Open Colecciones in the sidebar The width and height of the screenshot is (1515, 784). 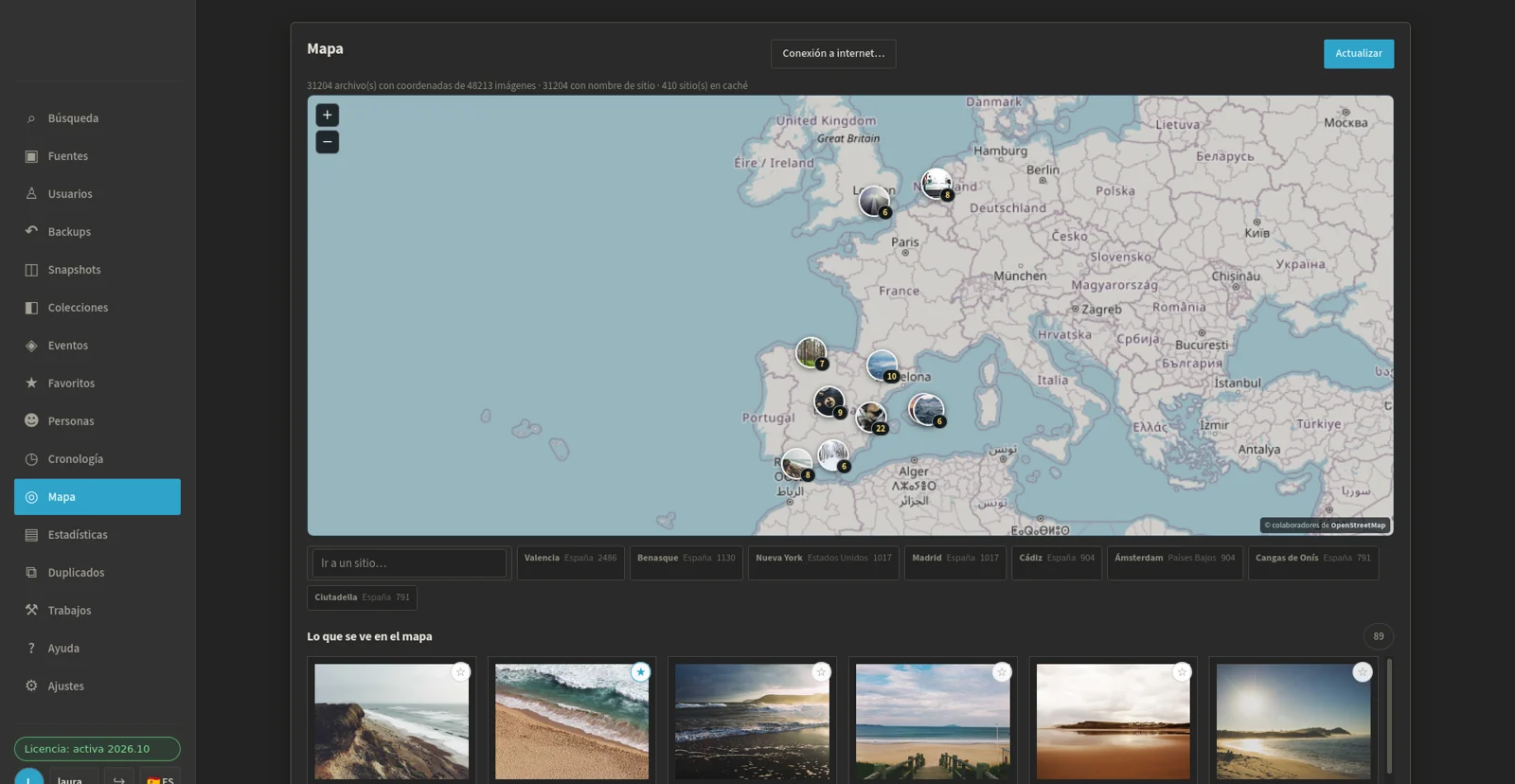tap(98, 308)
